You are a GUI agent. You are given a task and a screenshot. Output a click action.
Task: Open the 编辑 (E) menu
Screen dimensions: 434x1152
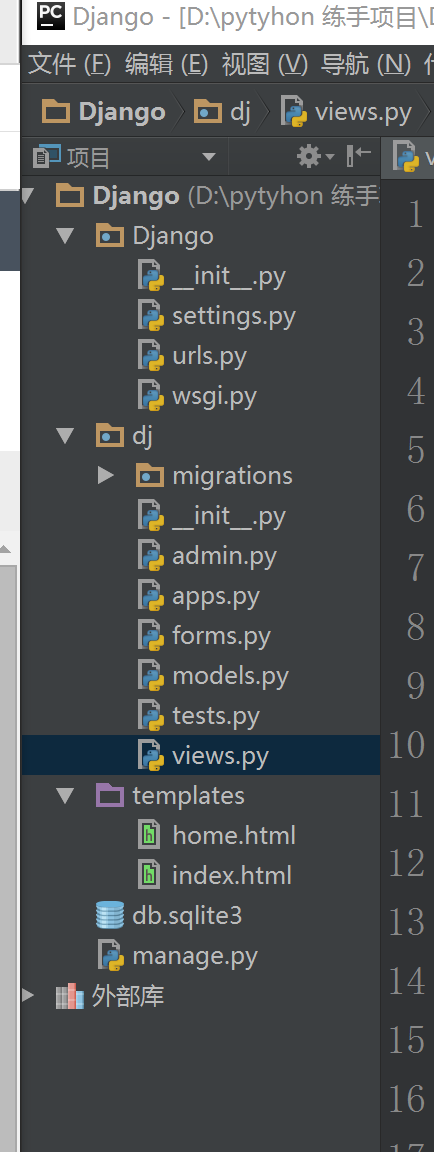pyautogui.click(x=167, y=65)
